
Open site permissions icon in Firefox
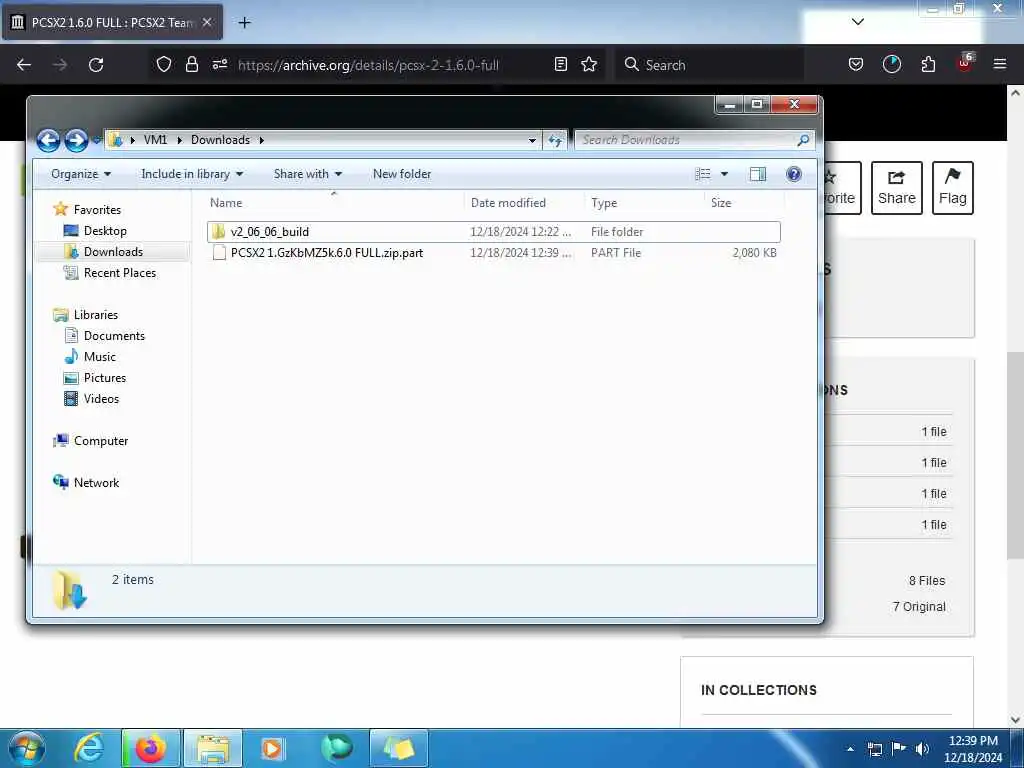tap(220, 64)
